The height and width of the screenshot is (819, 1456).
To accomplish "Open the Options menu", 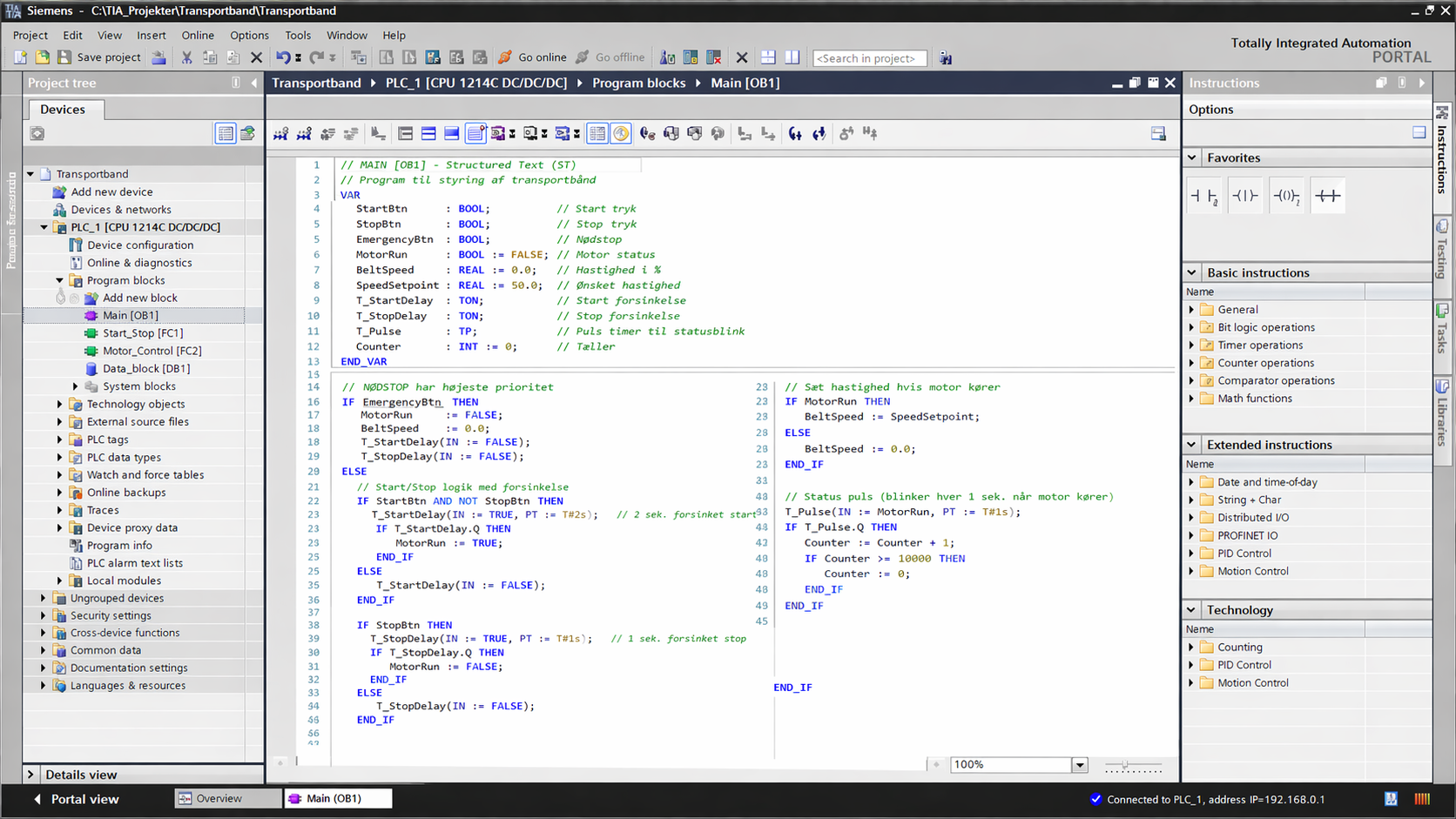I will (250, 35).
